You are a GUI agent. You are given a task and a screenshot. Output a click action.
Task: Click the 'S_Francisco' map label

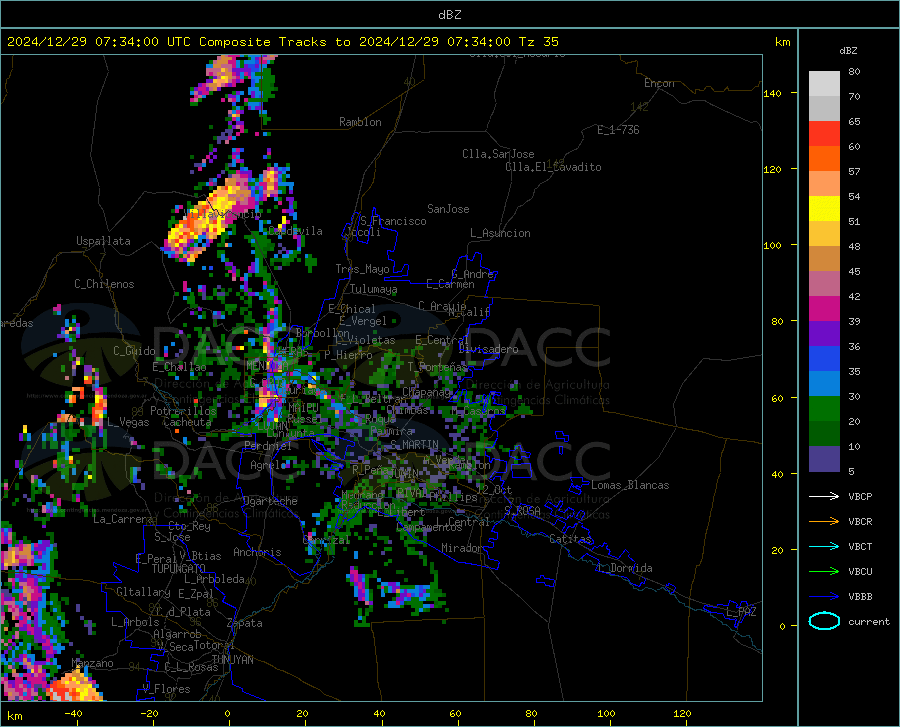tap(393, 221)
